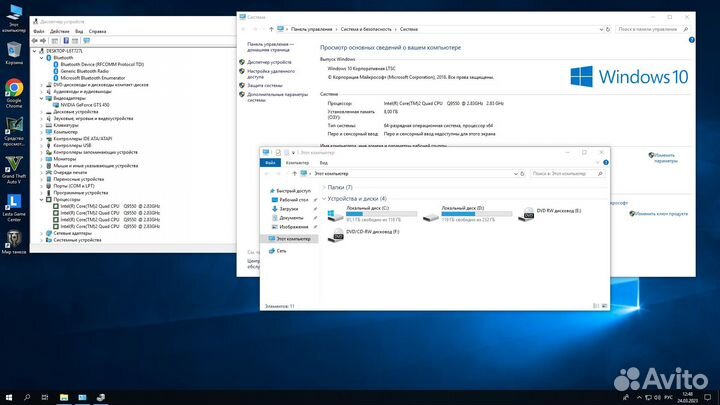The height and width of the screenshot is (405, 720).
Task: Click Защита системы link
Action: 265,85
